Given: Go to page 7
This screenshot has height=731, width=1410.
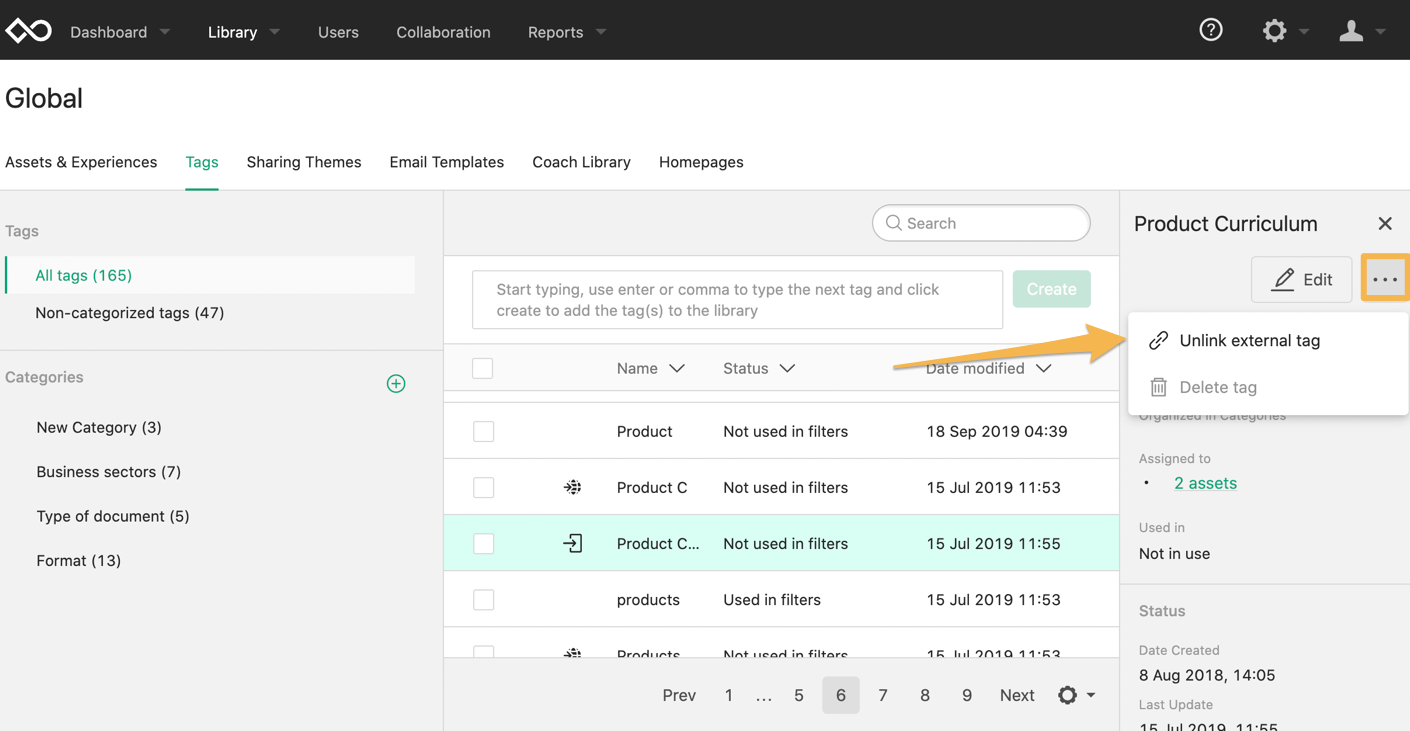Looking at the screenshot, I should pos(883,695).
